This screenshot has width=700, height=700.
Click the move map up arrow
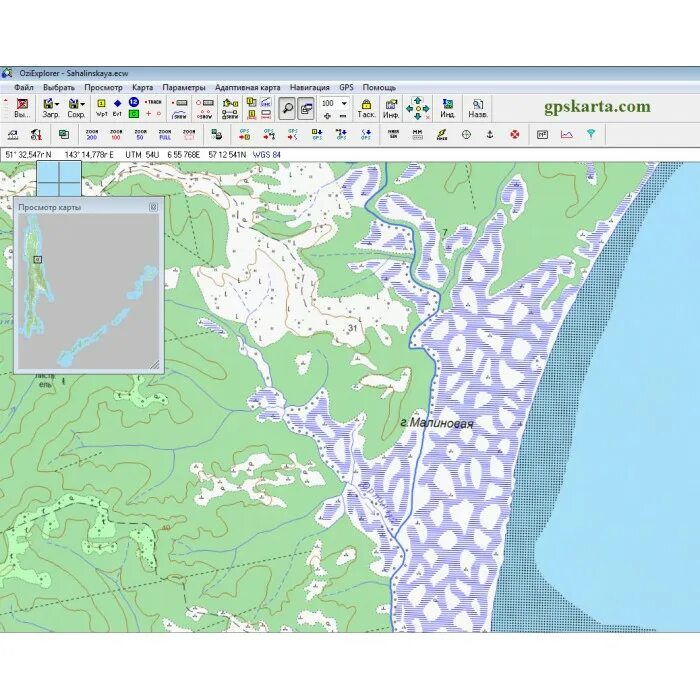click(418, 100)
